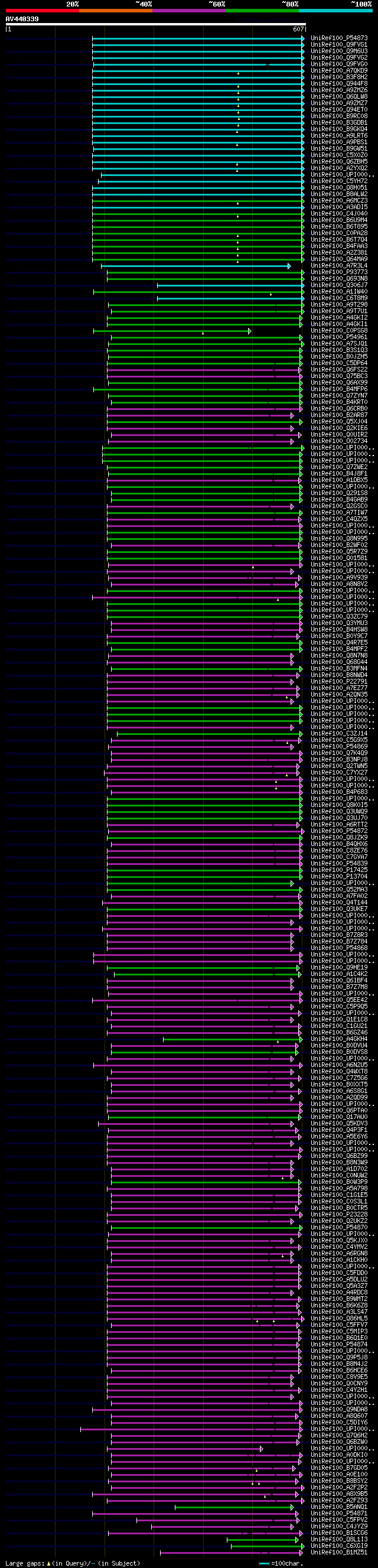The image size is (378, 1568).
Task: Click the cyan alignment bar for UniRef100_Q306J7
Action: (231, 285)
